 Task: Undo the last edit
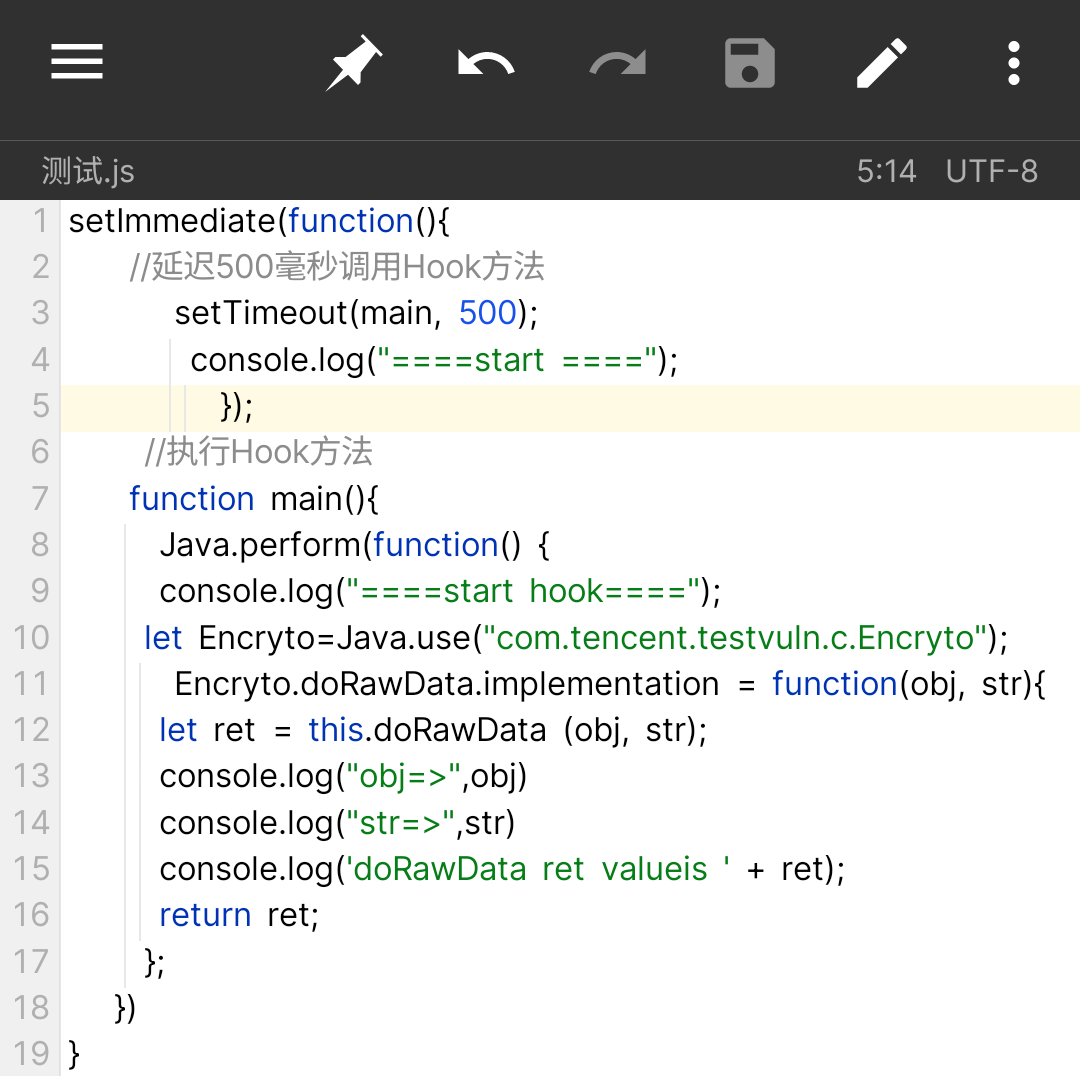click(x=486, y=64)
